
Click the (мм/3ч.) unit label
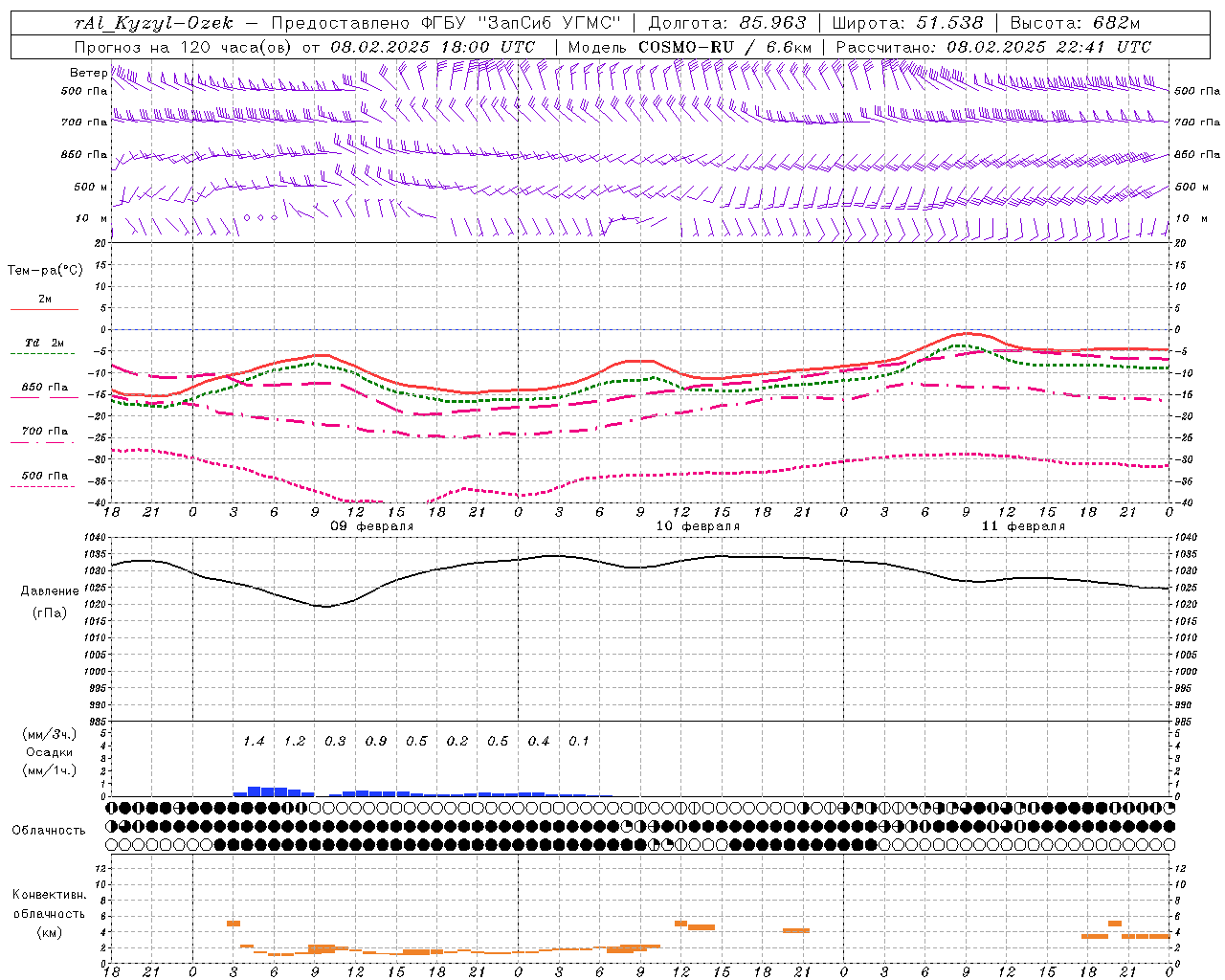[x=50, y=734]
